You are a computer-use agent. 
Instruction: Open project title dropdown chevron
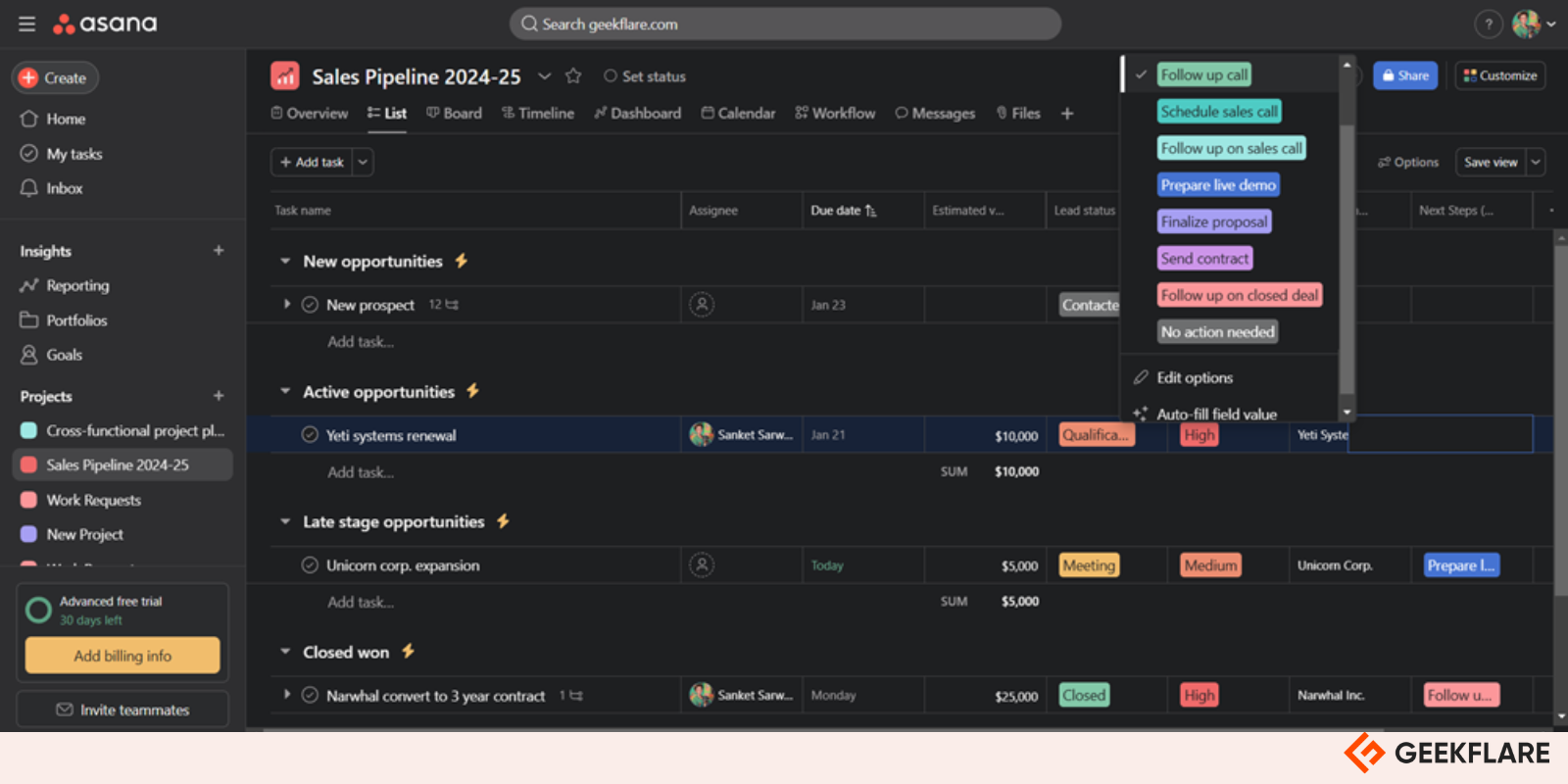(x=545, y=75)
